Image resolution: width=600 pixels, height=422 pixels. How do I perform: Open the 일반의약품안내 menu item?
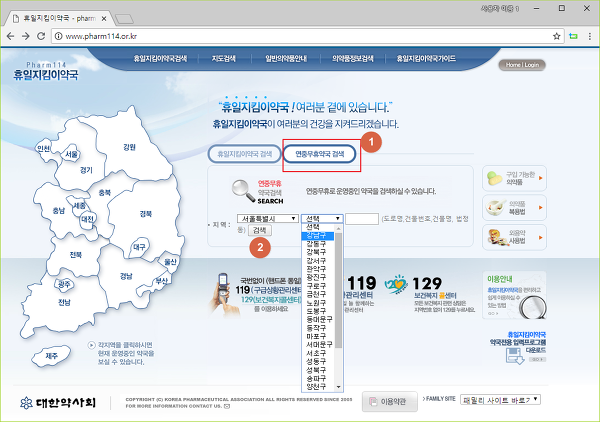[x=286, y=59]
